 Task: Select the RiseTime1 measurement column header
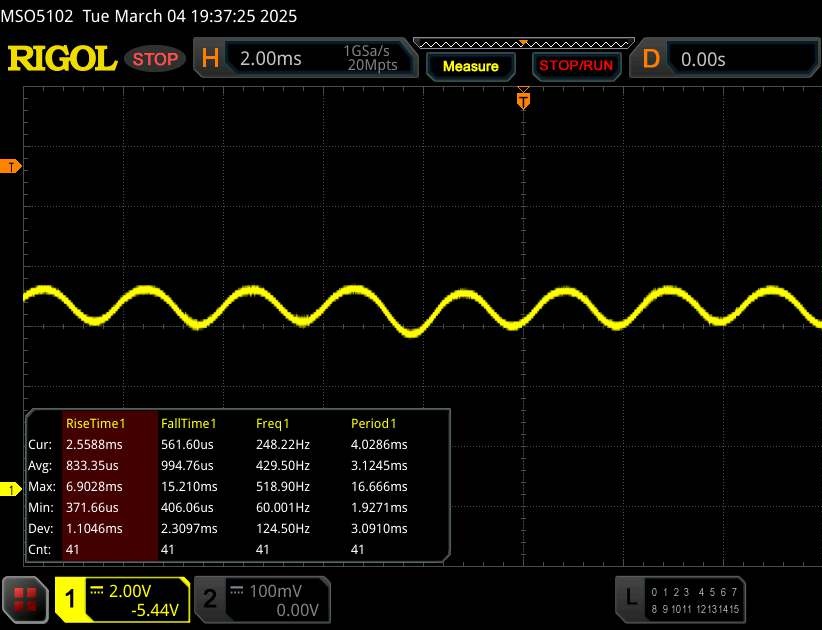pyautogui.click(x=96, y=423)
